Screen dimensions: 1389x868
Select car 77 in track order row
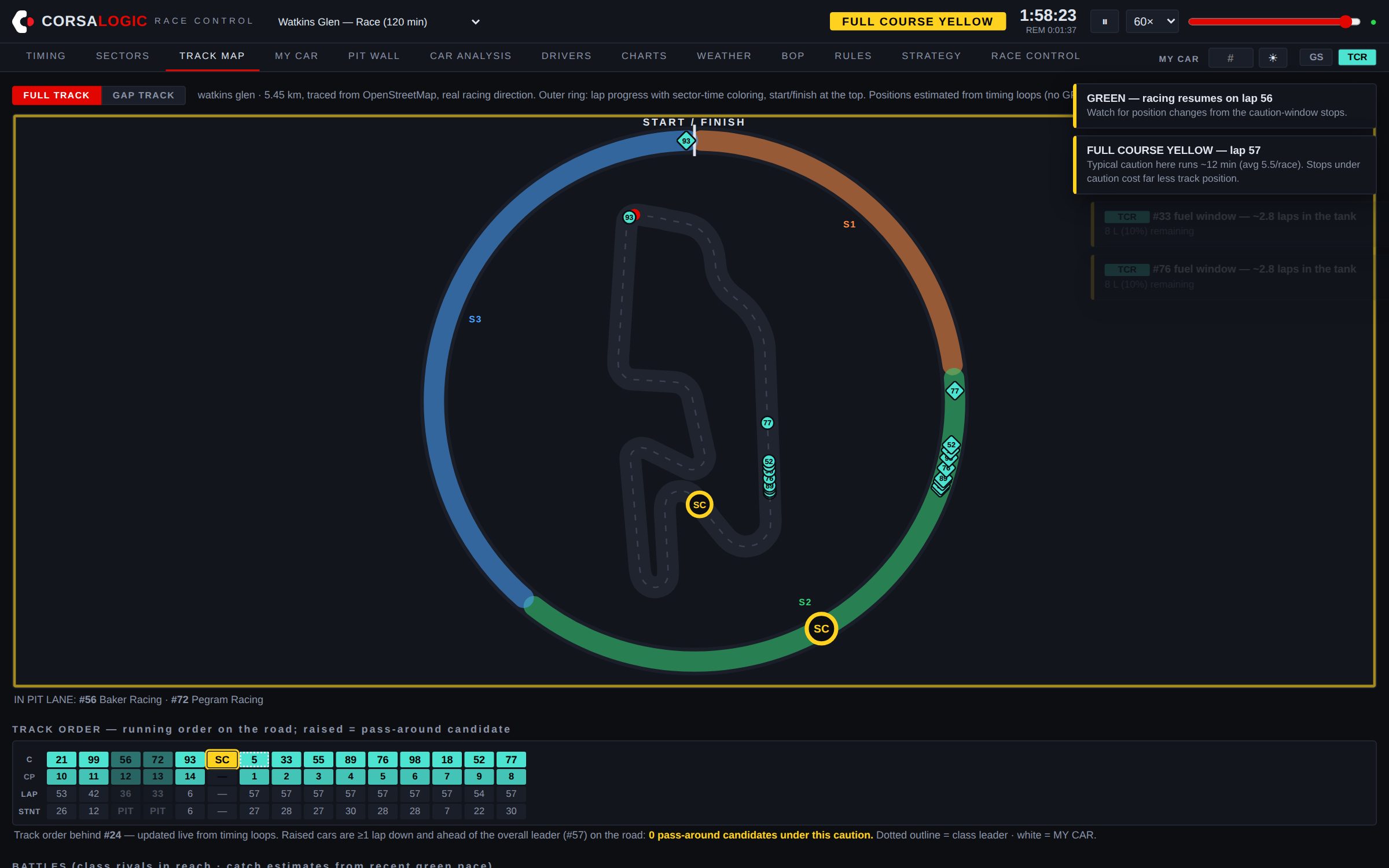pos(511,759)
